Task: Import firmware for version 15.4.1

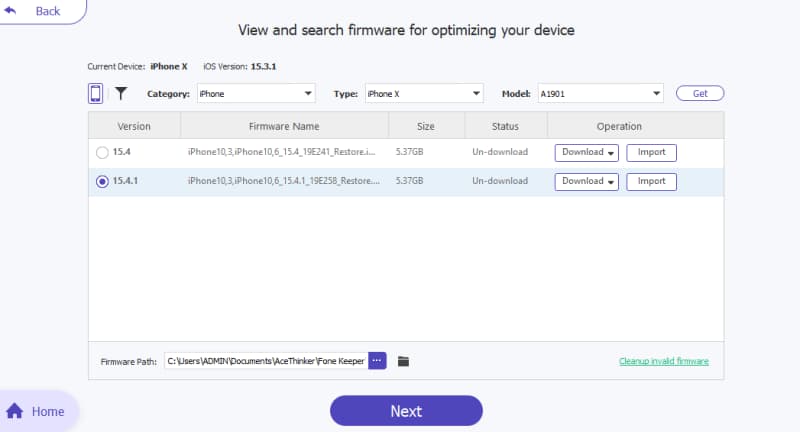Action: pyautogui.click(x=652, y=182)
